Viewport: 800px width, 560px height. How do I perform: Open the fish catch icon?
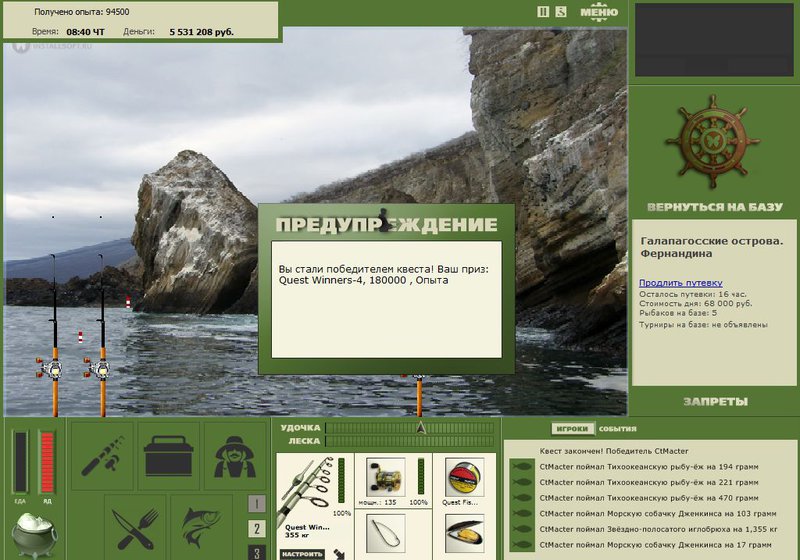click(x=202, y=527)
